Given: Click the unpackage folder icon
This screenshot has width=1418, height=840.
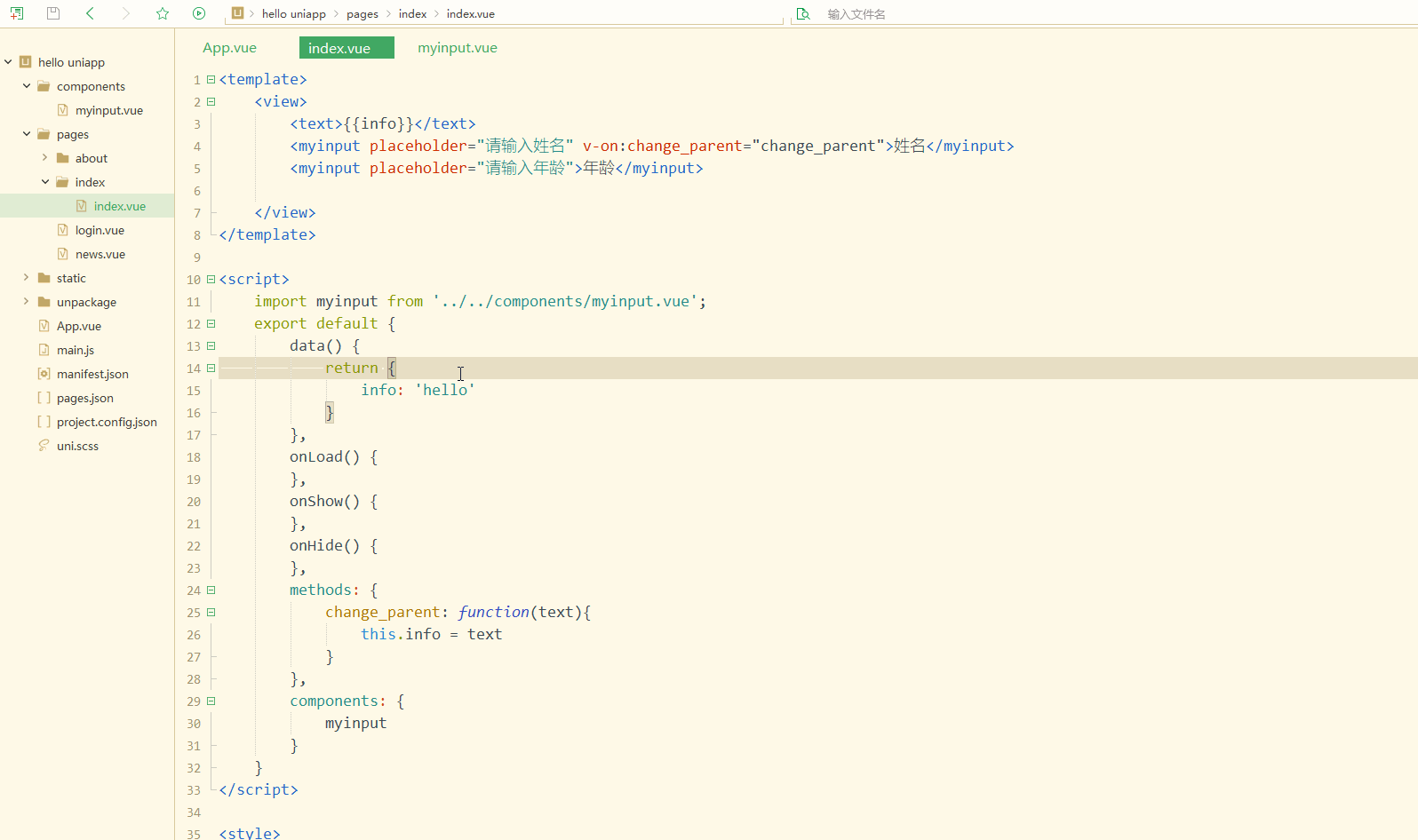Looking at the screenshot, I should click(44, 302).
